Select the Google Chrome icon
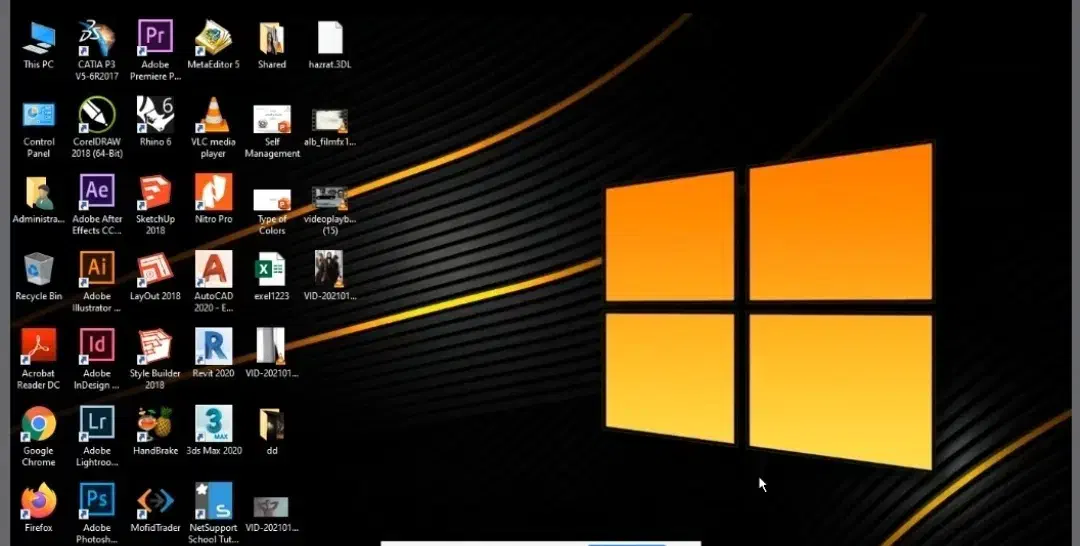 coord(39,424)
